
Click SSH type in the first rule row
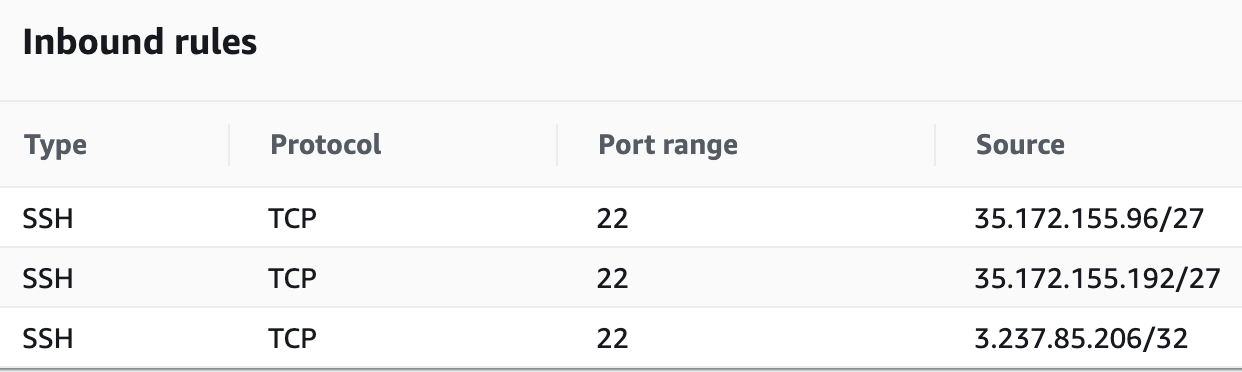pyautogui.click(x=49, y=218)
